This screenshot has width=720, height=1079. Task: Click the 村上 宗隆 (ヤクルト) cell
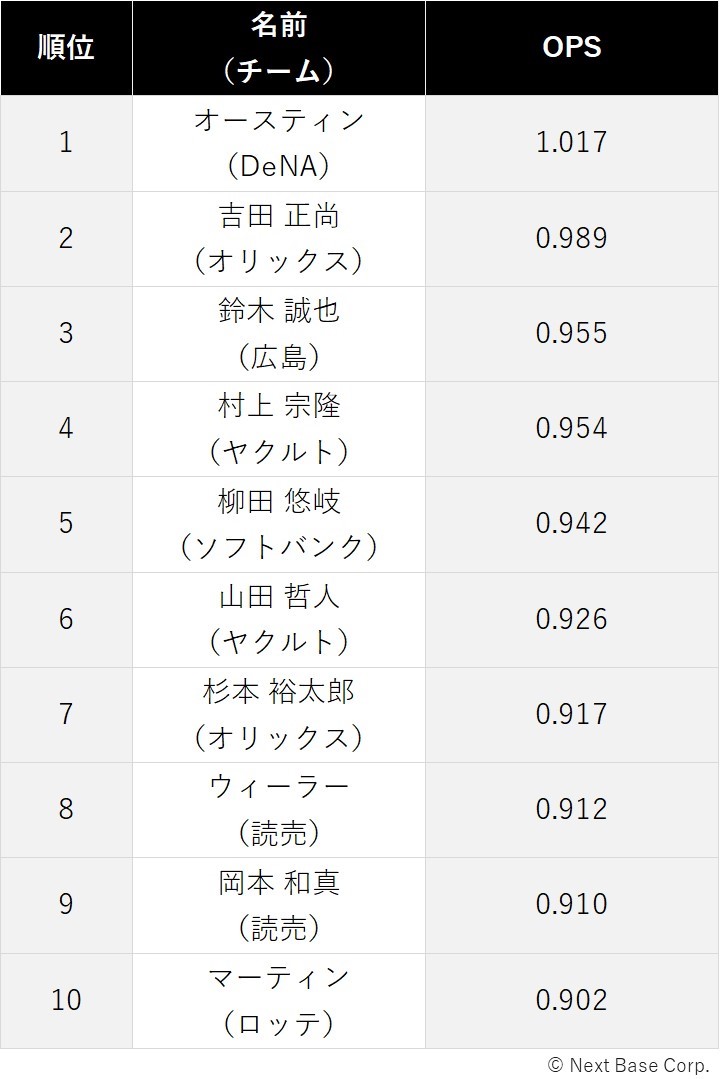click(279, 429)
